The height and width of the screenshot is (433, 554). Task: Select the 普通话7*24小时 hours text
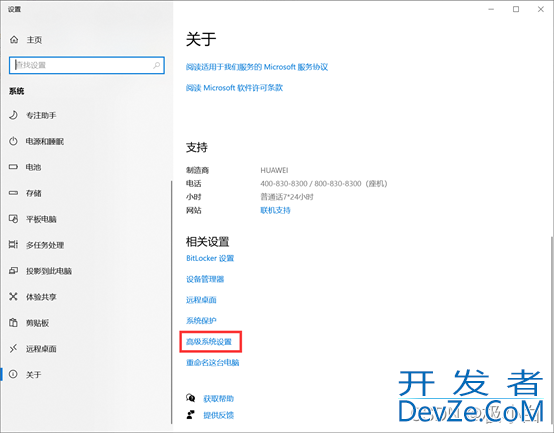point(287,197)
